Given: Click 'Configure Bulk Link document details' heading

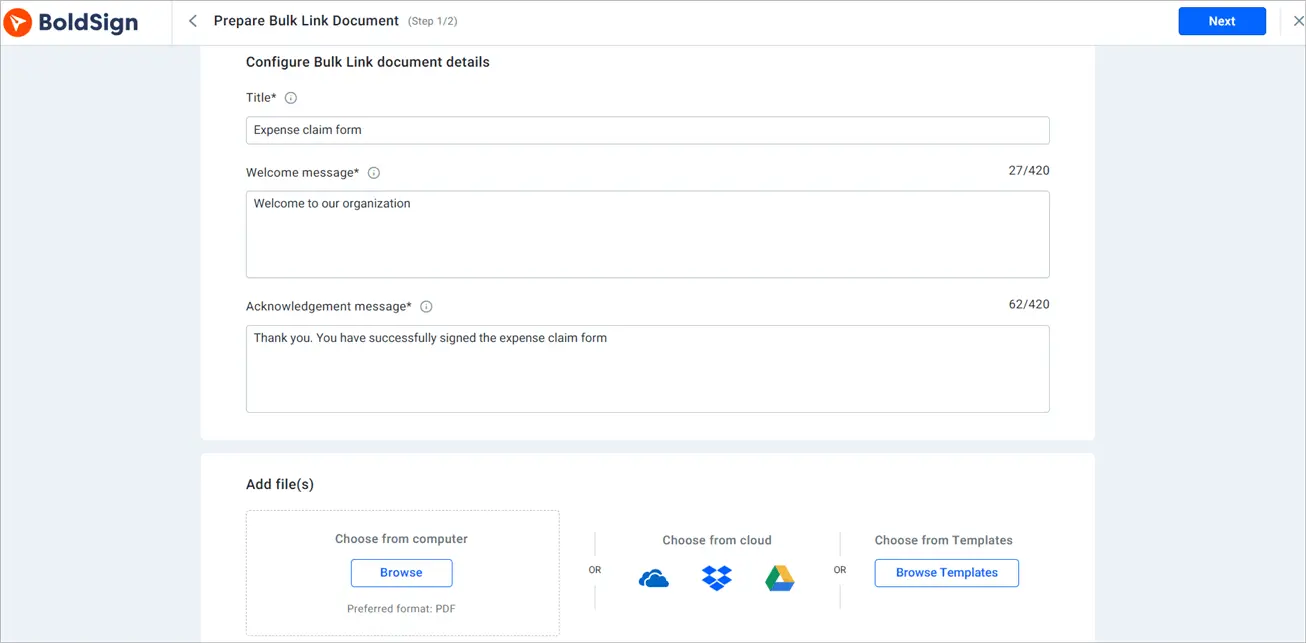Looking at the screenshot, I should pyautogui.click(x=368, y=62).
